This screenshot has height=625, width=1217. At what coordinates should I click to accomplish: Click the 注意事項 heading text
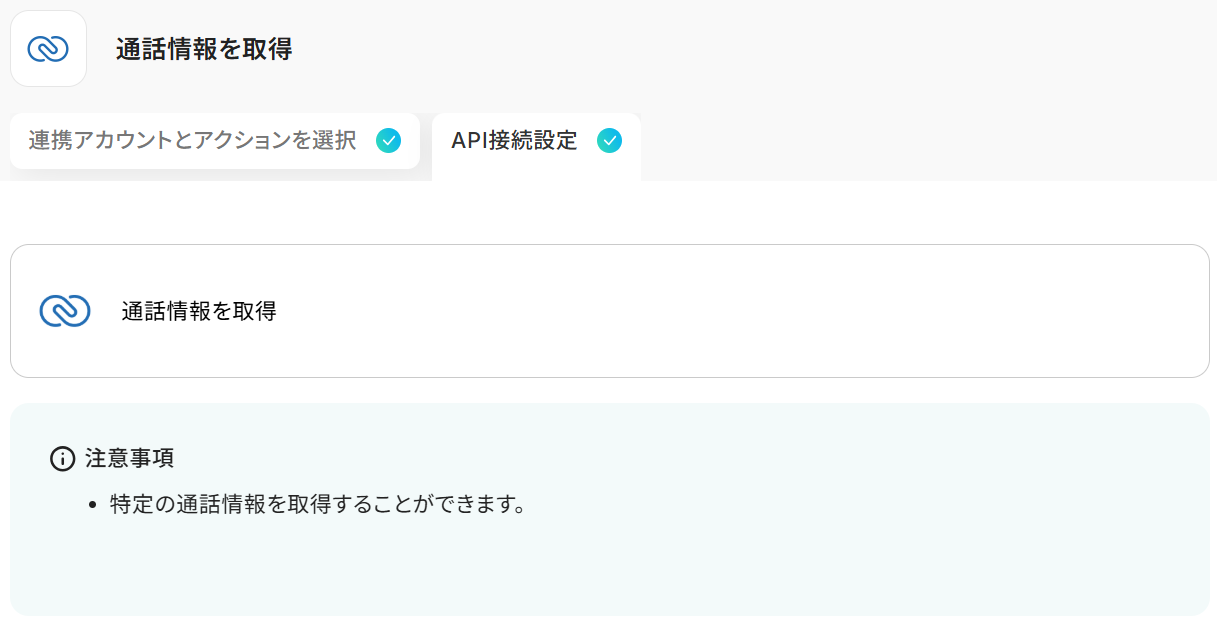point(130,459)
